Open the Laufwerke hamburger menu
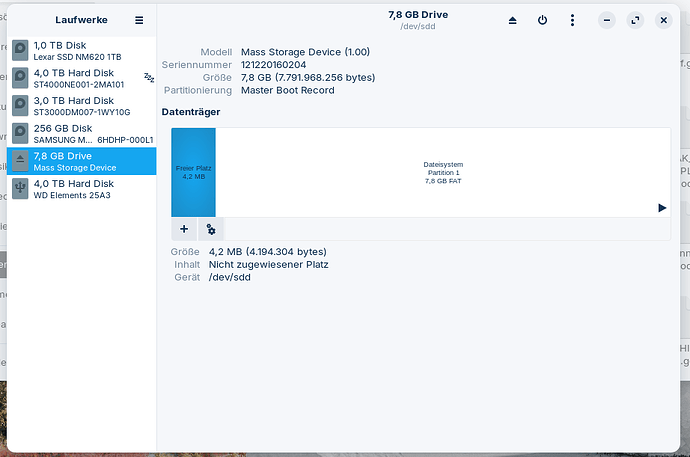 139,20
